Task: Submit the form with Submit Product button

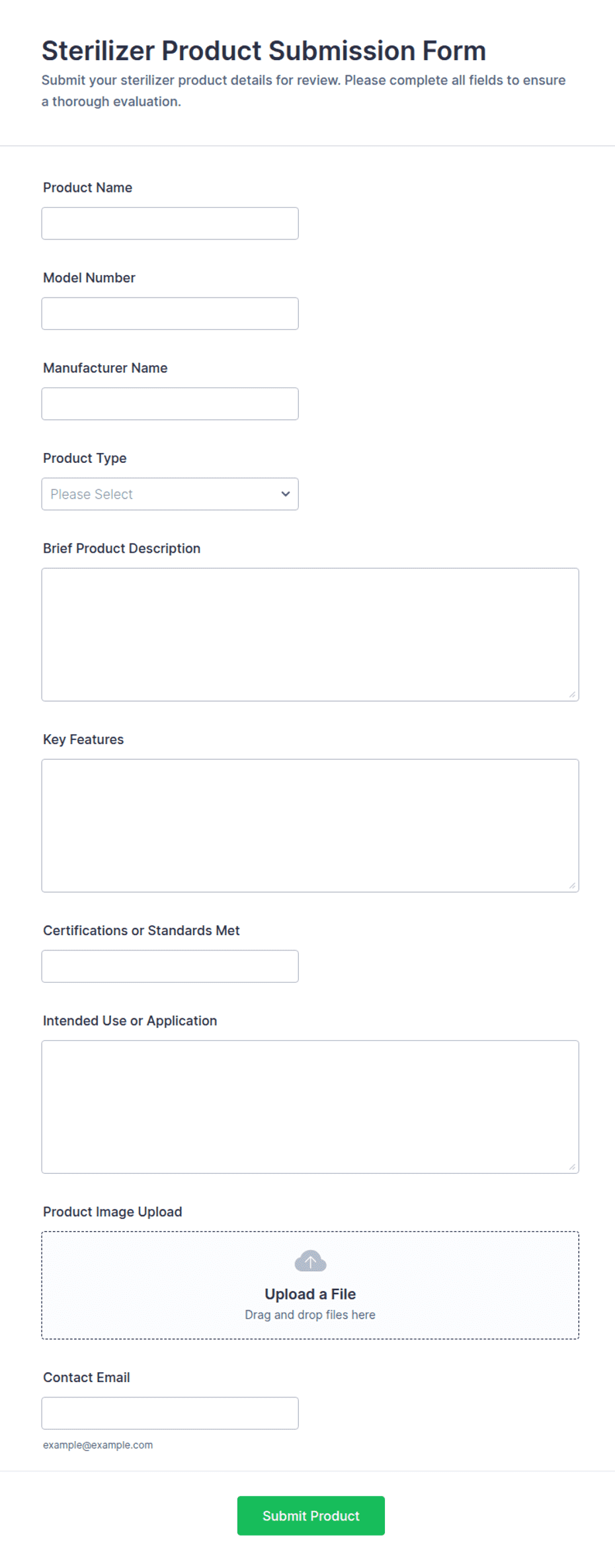Action: click(x=311, y=1516)
